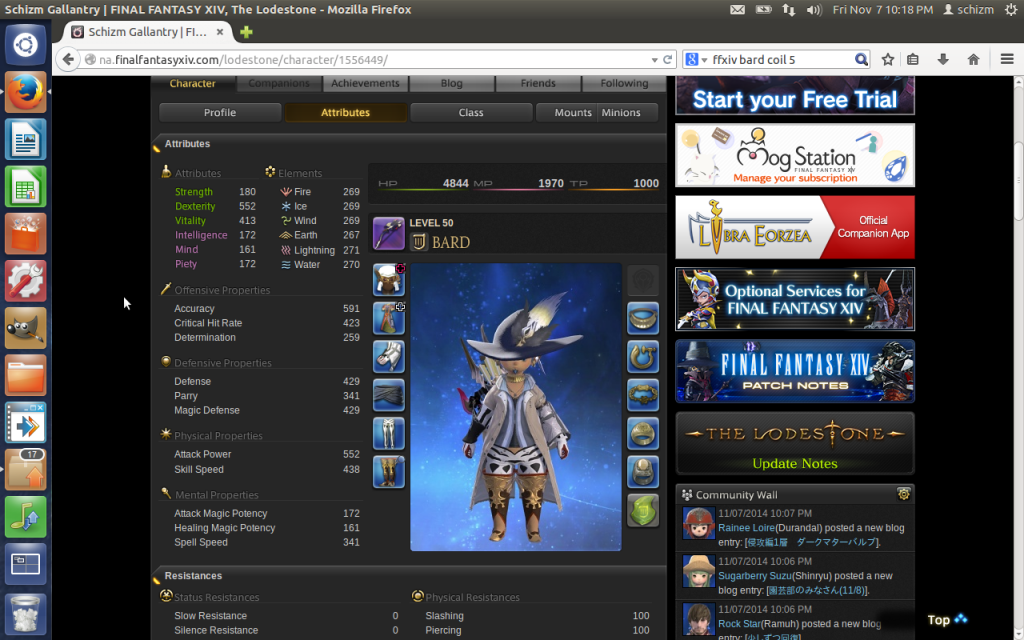Select the green soul crystal slot icon
Viewport: 1024px width, 640px height.
click(x=643, y=511)
